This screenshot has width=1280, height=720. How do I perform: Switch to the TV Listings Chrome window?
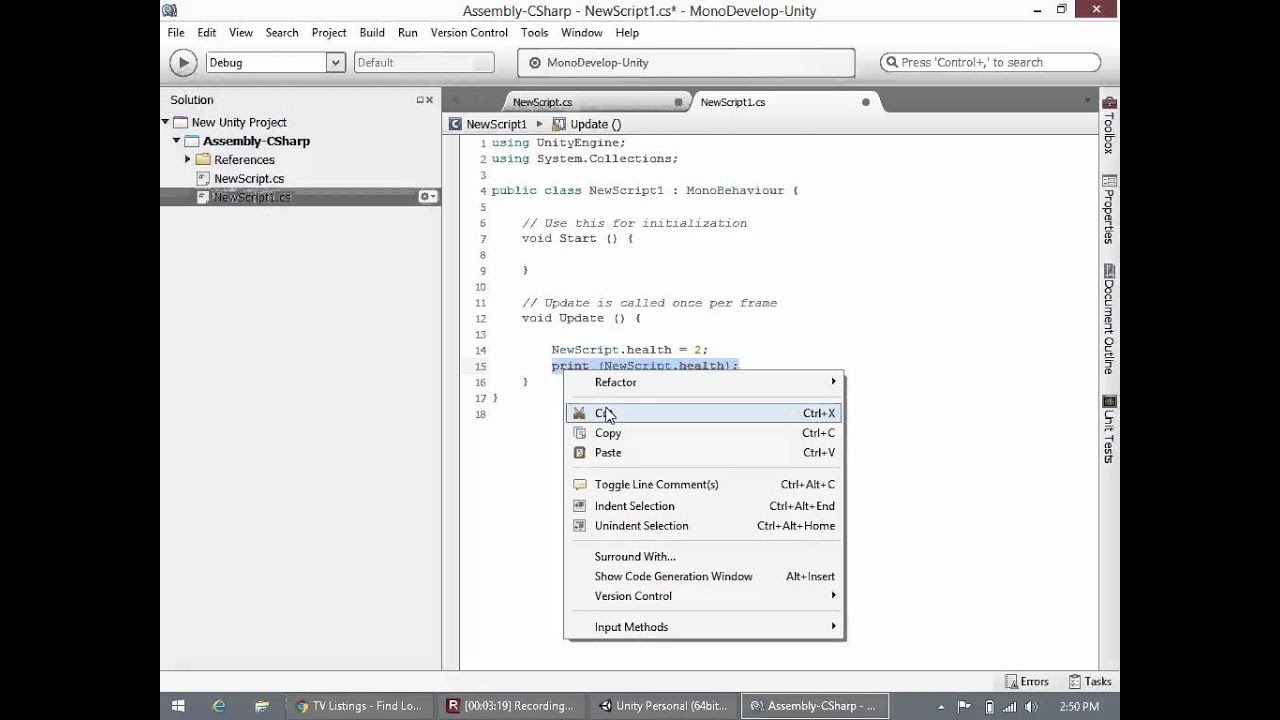359,706
